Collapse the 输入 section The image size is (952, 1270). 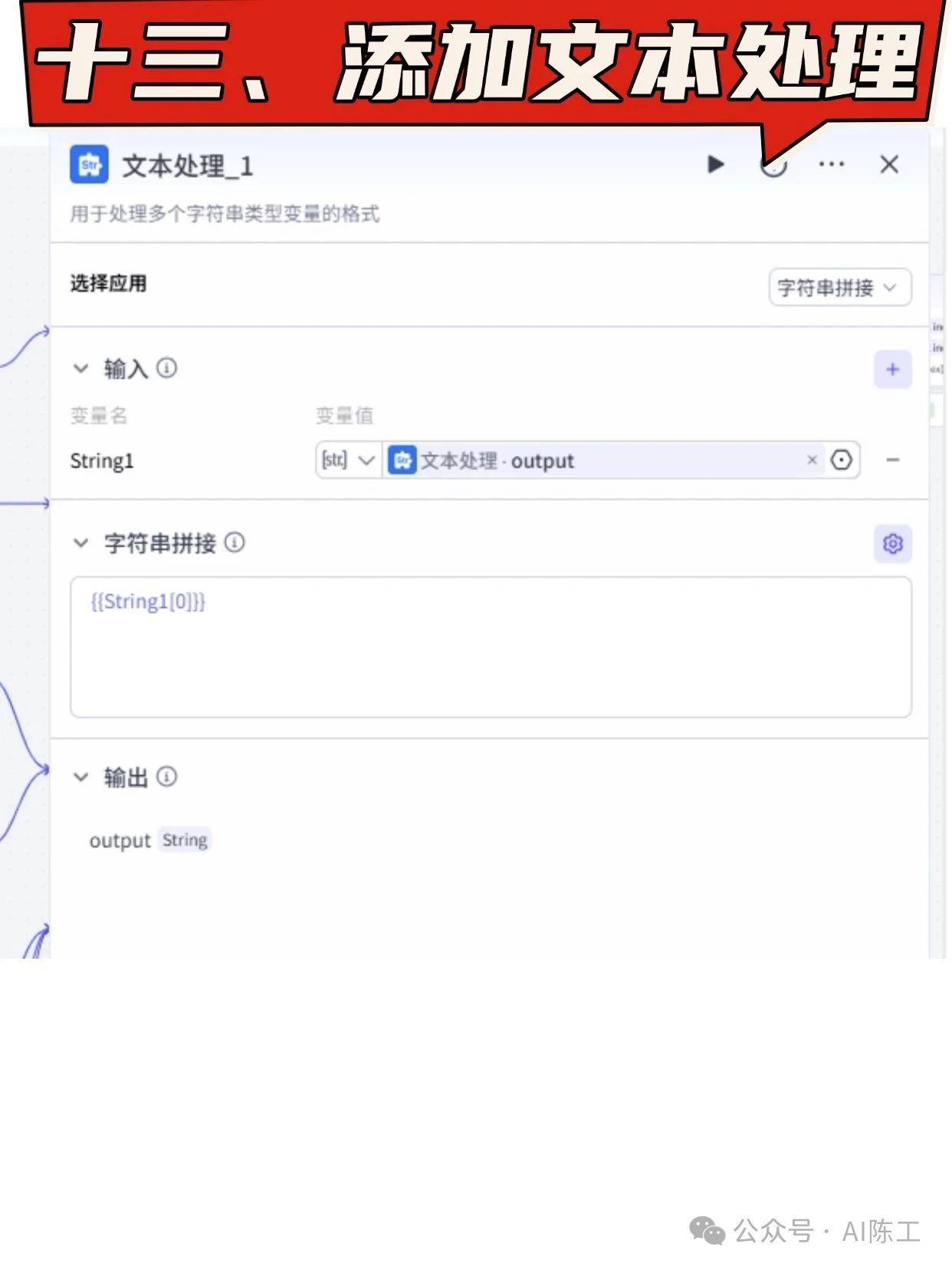click(80, 369)
